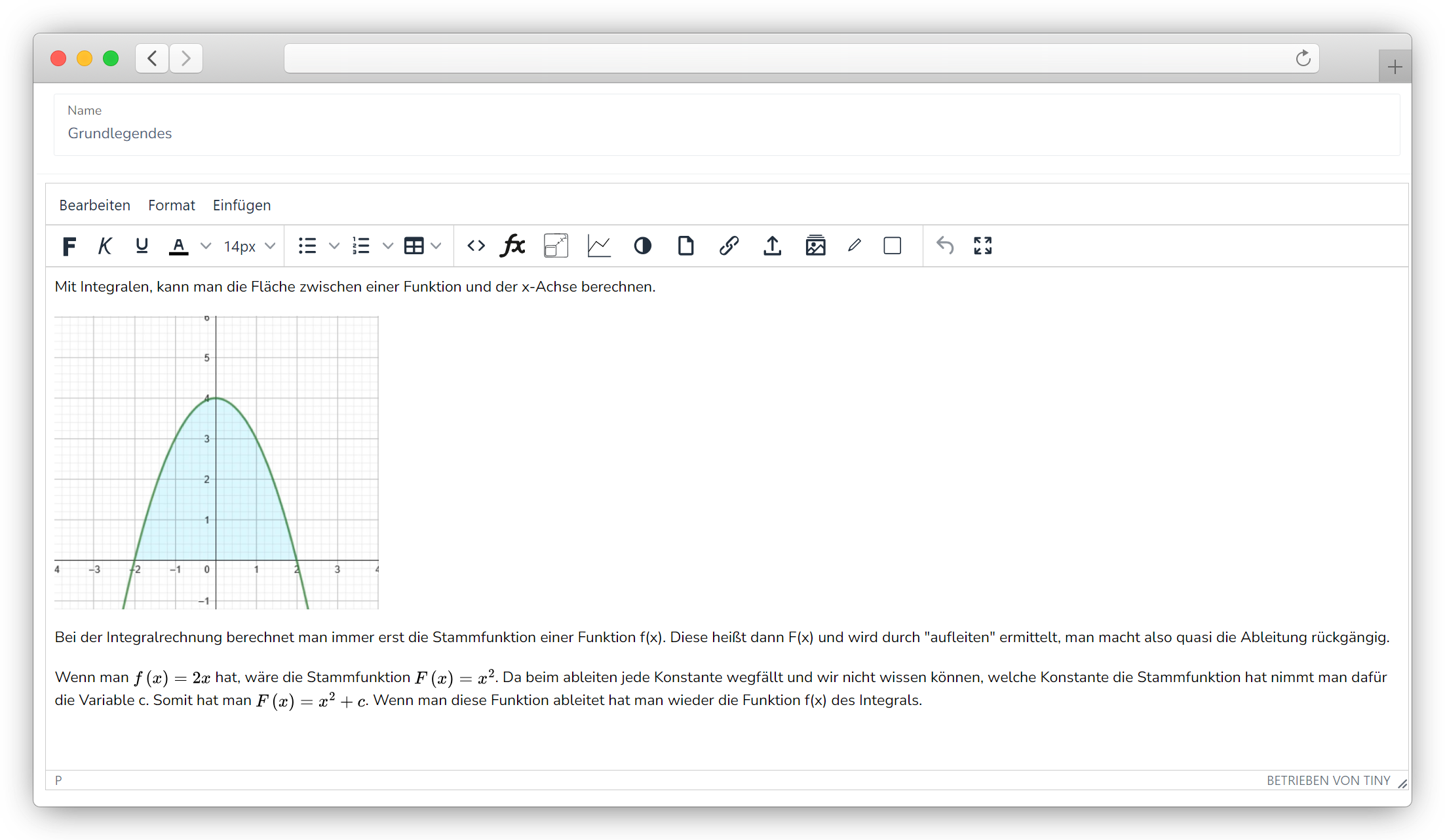Insert a formula with the fx icon
Viewport: 1445px width, 840px height.
click(513, 246)
